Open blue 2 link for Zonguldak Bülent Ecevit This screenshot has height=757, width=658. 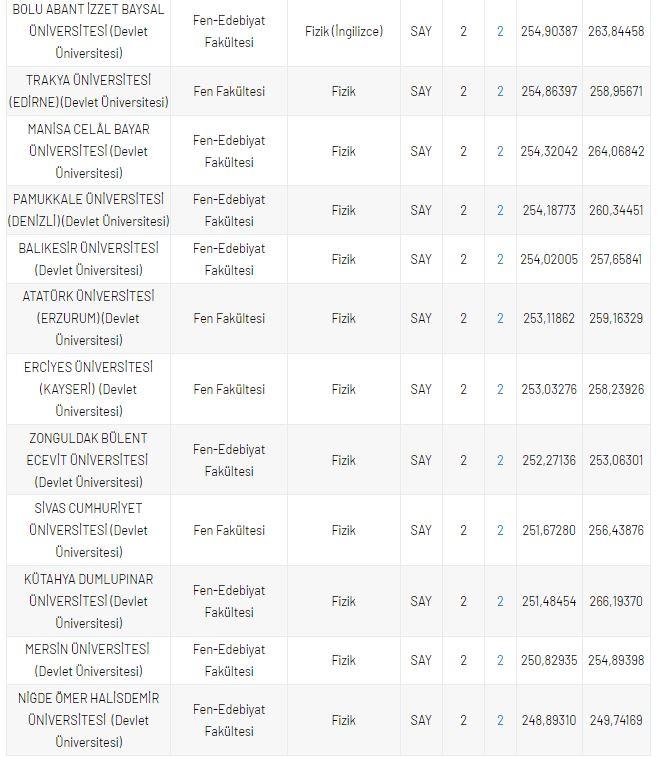pos(500,460)
